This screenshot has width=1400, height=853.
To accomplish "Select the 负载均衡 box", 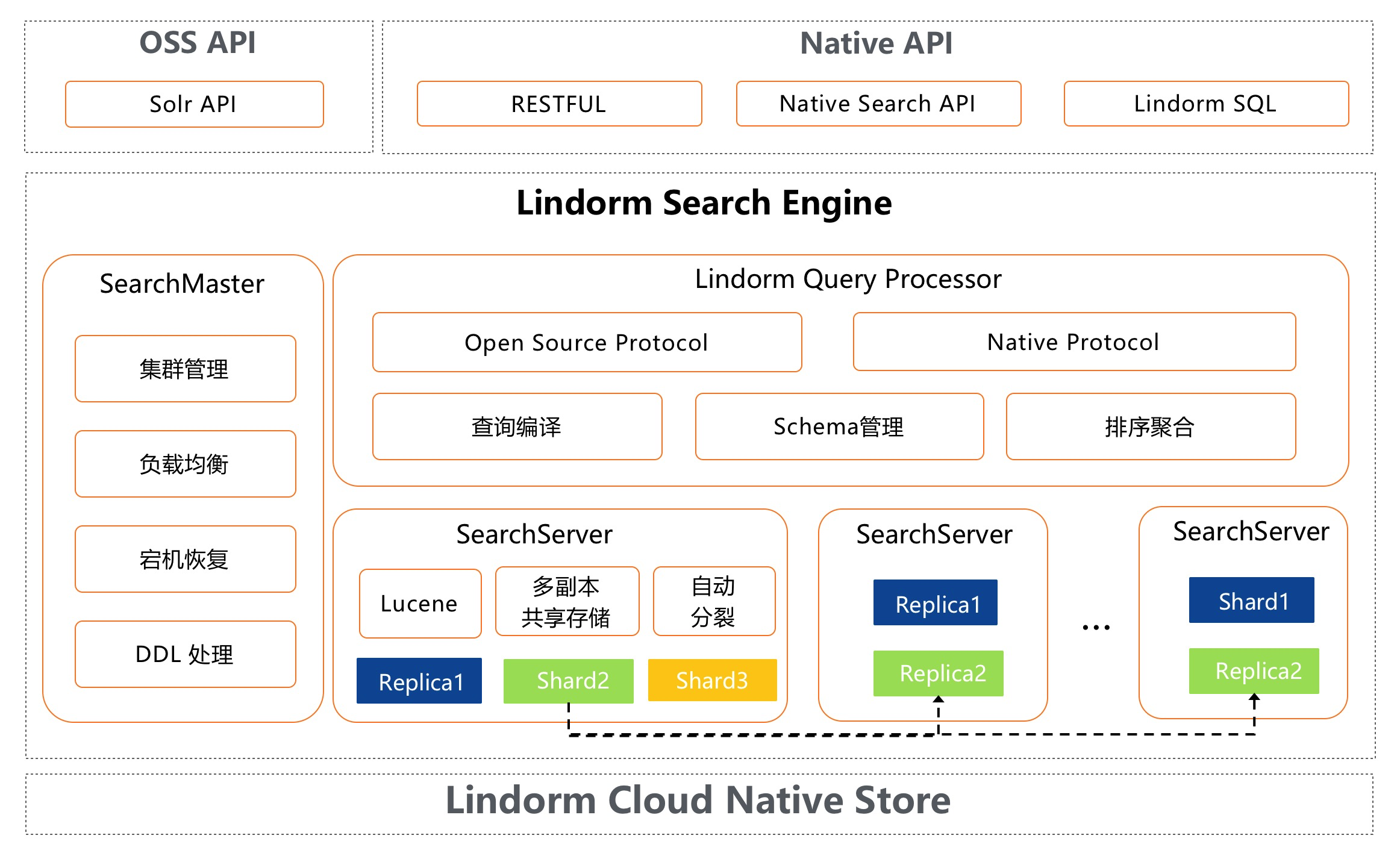I will pos(185,464).
